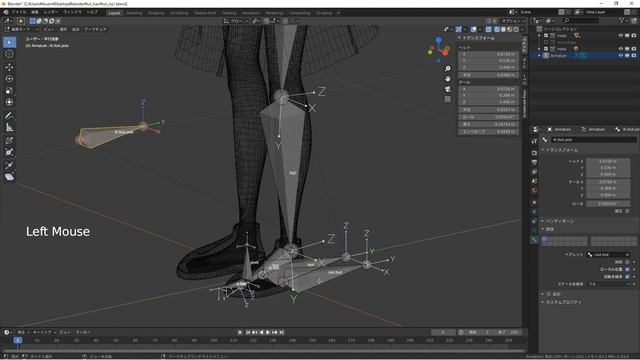Click the Blender logo icon
640x360 pixels.
(6, 12)
